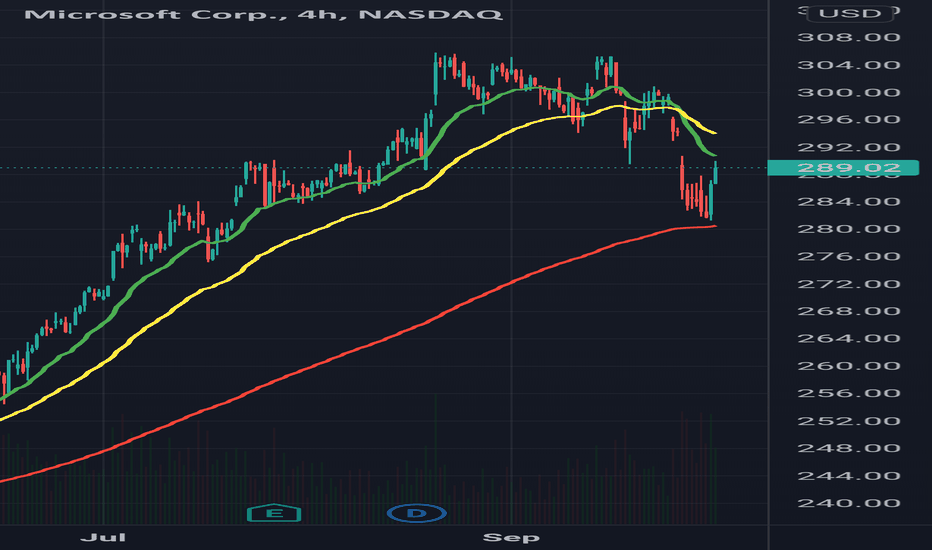This screenshot has height=550, width=932.
Task: Click the 256.00 price axis label
Action: (849, 393)
